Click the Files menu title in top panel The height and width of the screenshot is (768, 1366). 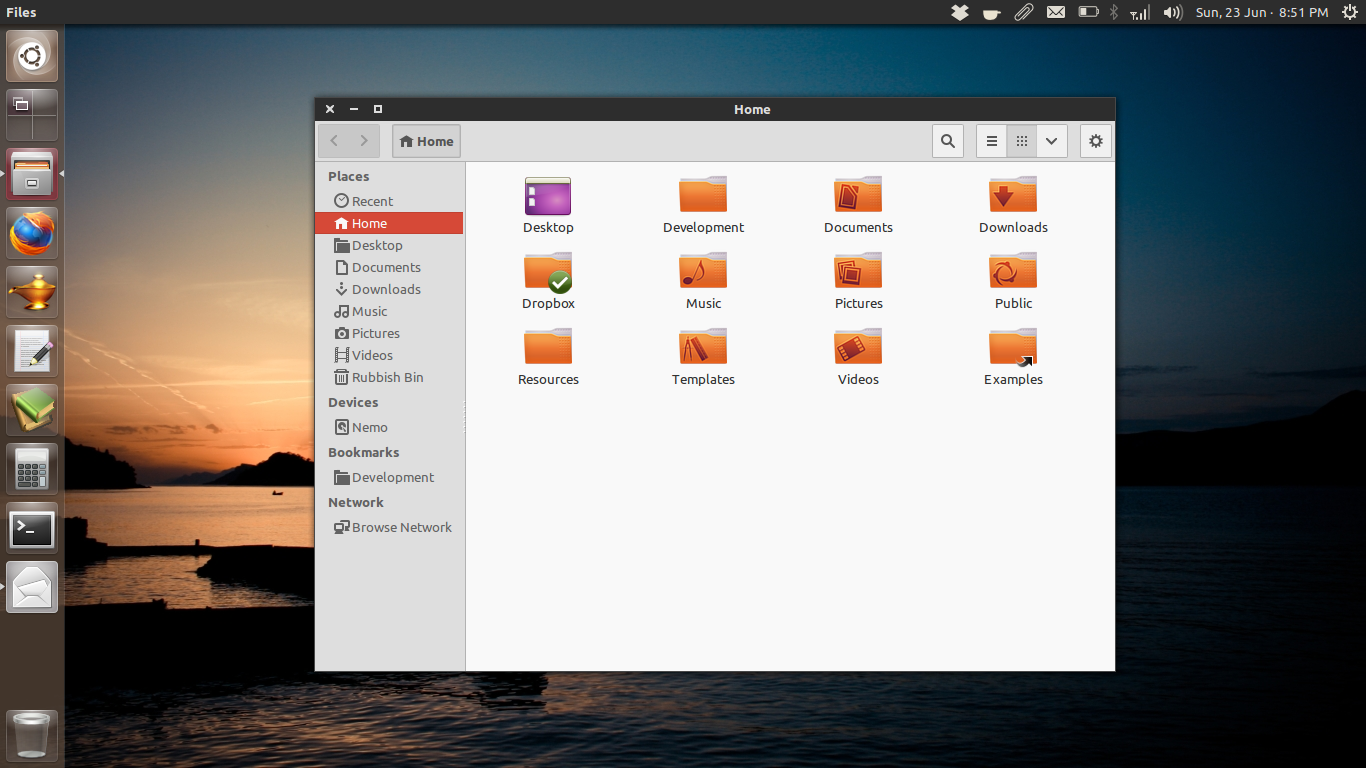[x=21, y=12]
